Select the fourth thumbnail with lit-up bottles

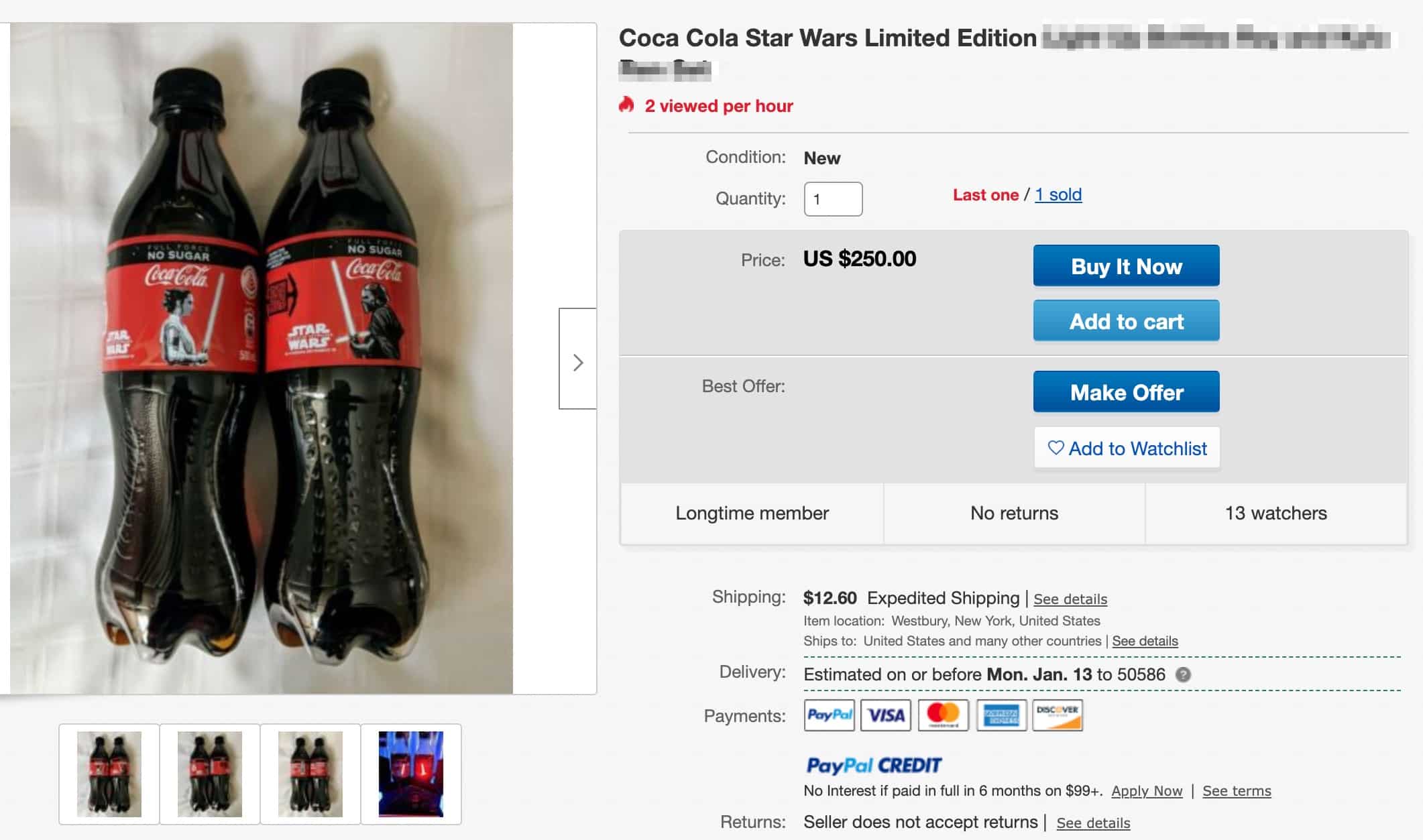pyautogui.click(x=411, y=774)
